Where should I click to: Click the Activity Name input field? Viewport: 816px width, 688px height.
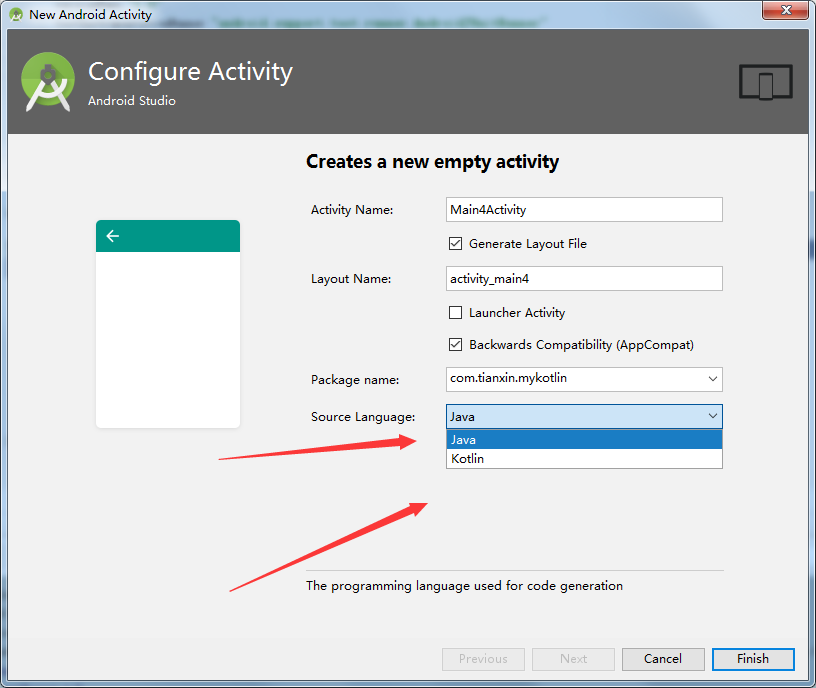pyautogui.click(x=584, y=209)
